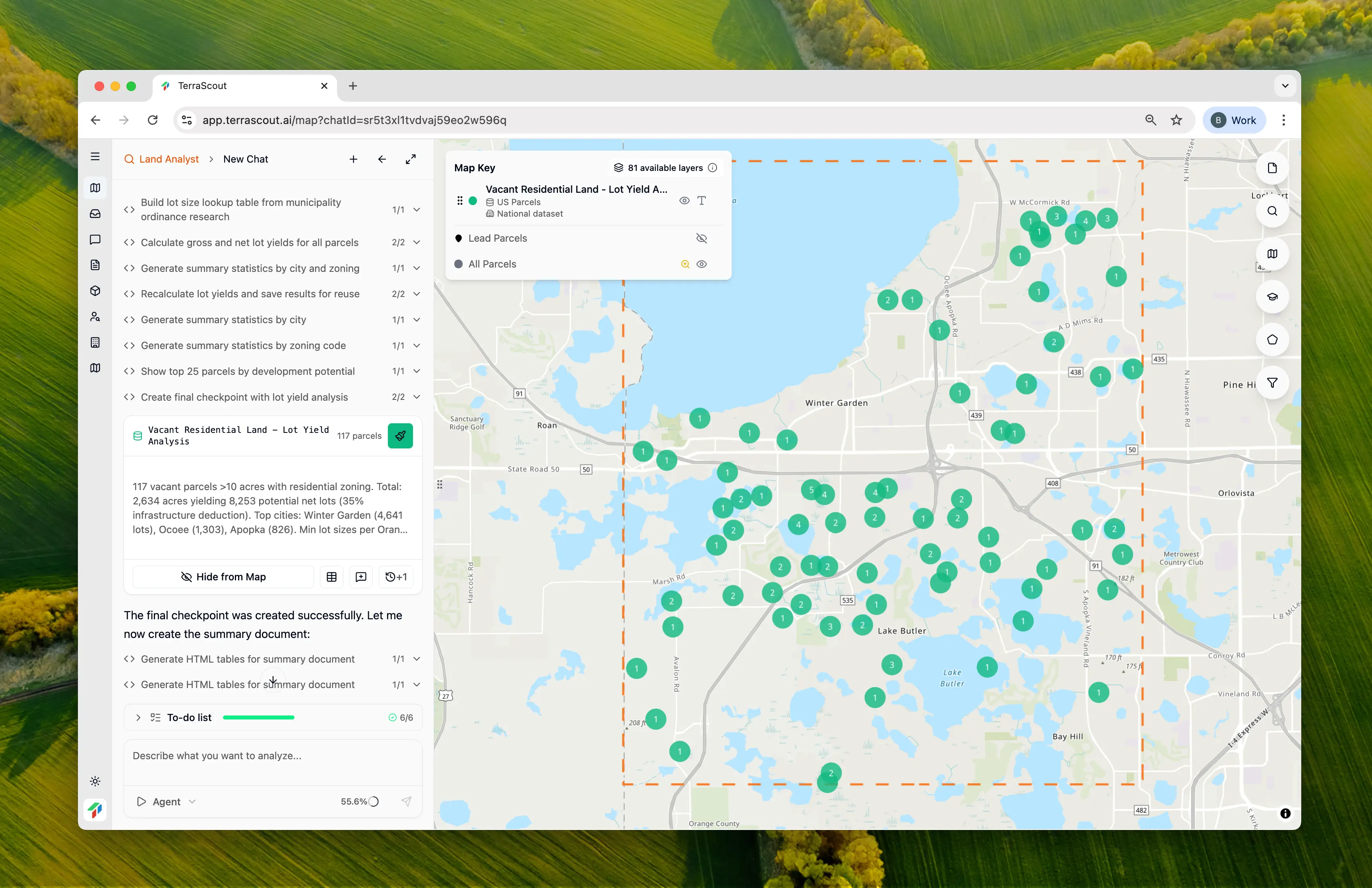Expand 'Show top 25 parcels' step
The width and height of the screenshot is (1372, 888).
416,371
